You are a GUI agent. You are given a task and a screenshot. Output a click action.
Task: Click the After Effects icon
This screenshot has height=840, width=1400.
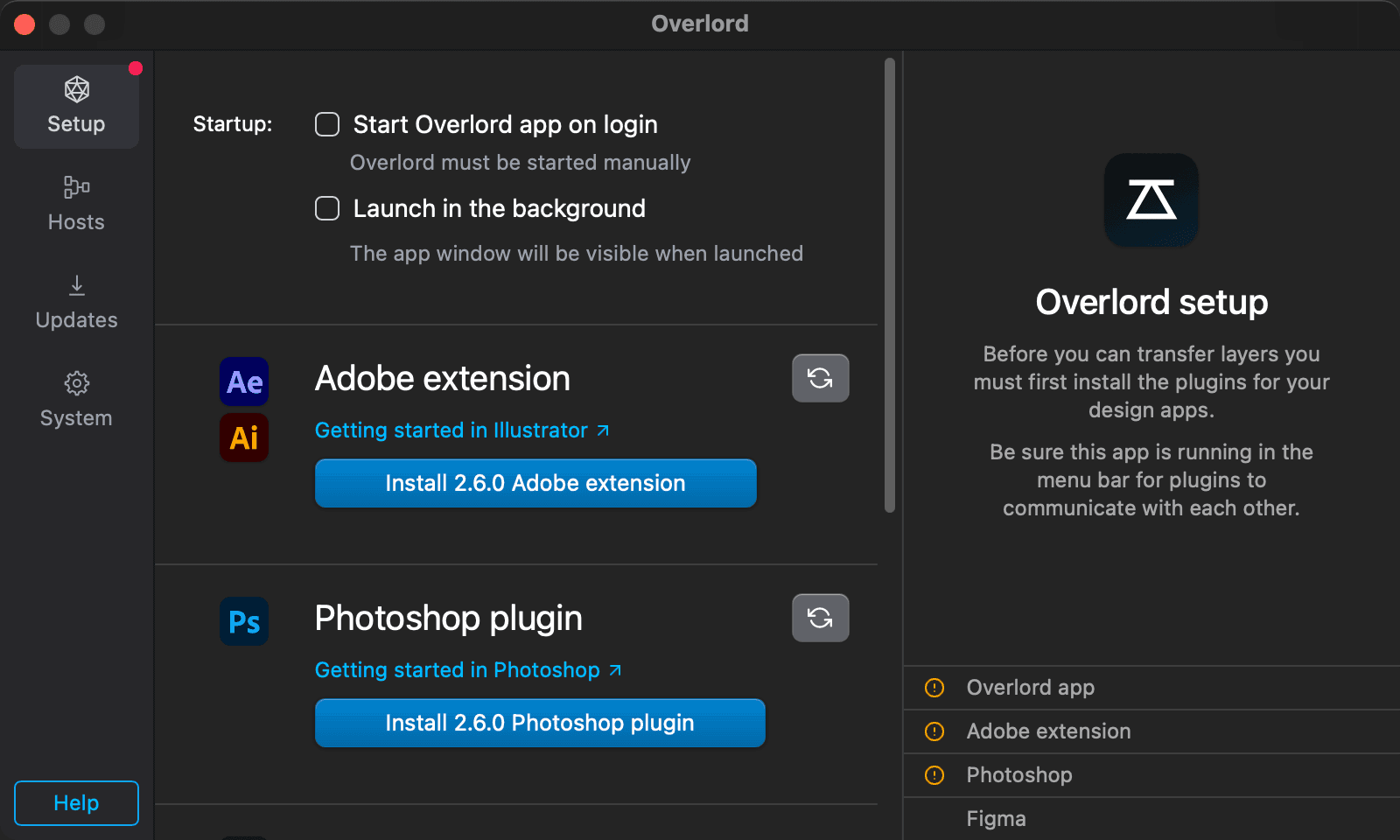(244, 381)
